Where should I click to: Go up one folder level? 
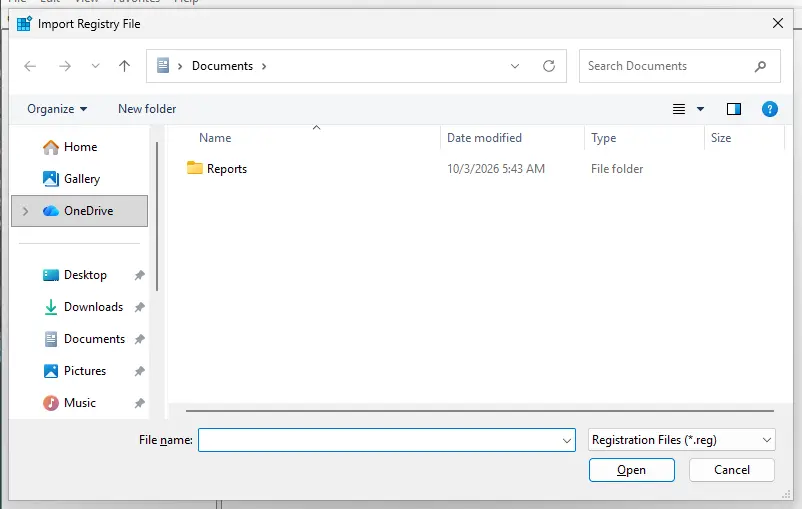(124, 66)
